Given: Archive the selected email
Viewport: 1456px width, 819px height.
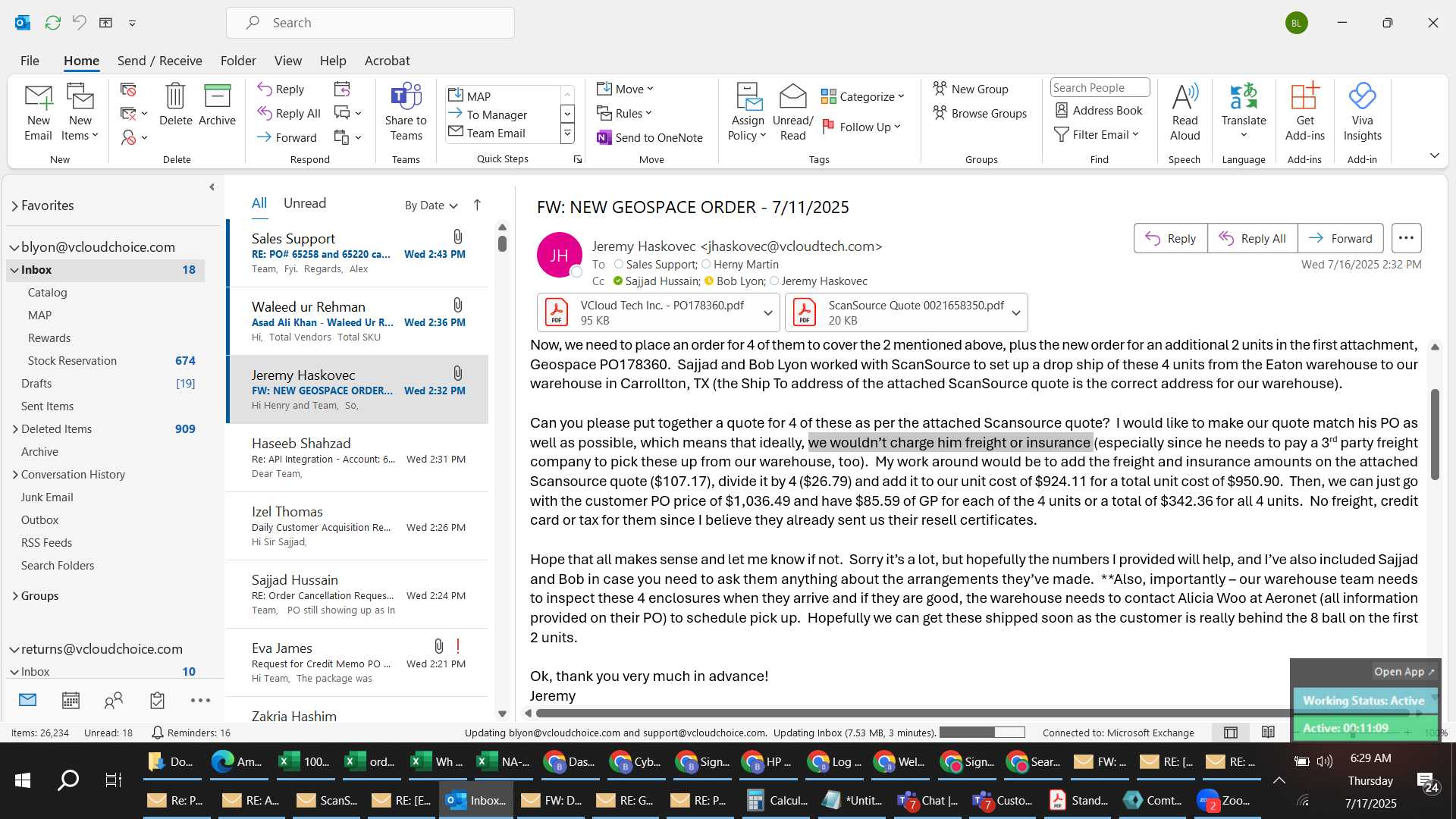Looking at the screenshot, I should [217, 105].
